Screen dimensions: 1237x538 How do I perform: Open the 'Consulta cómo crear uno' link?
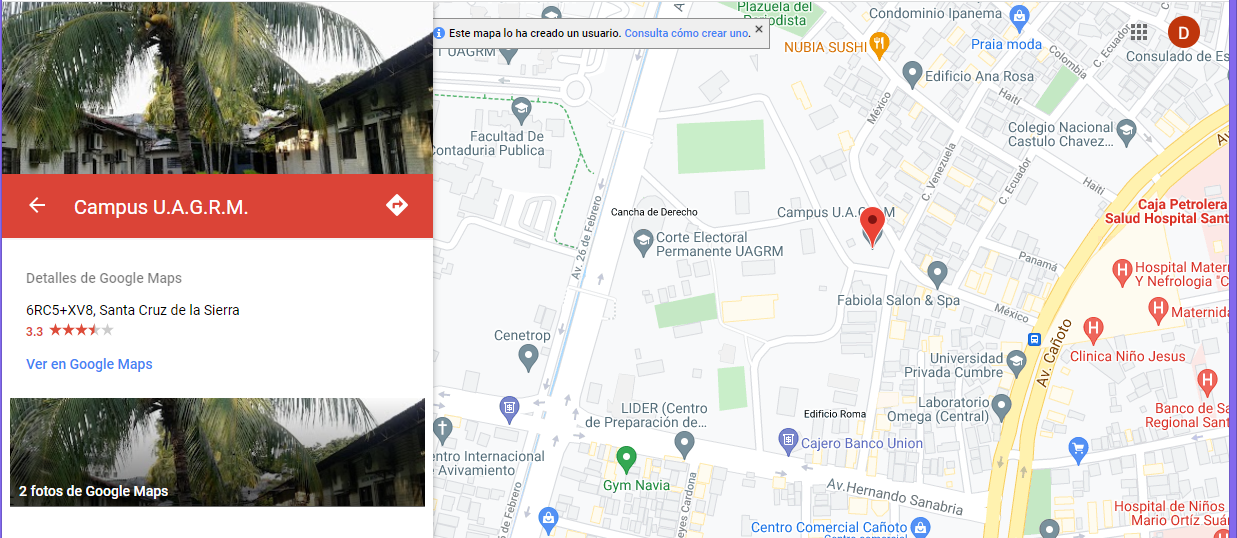(x=686, y=33)
